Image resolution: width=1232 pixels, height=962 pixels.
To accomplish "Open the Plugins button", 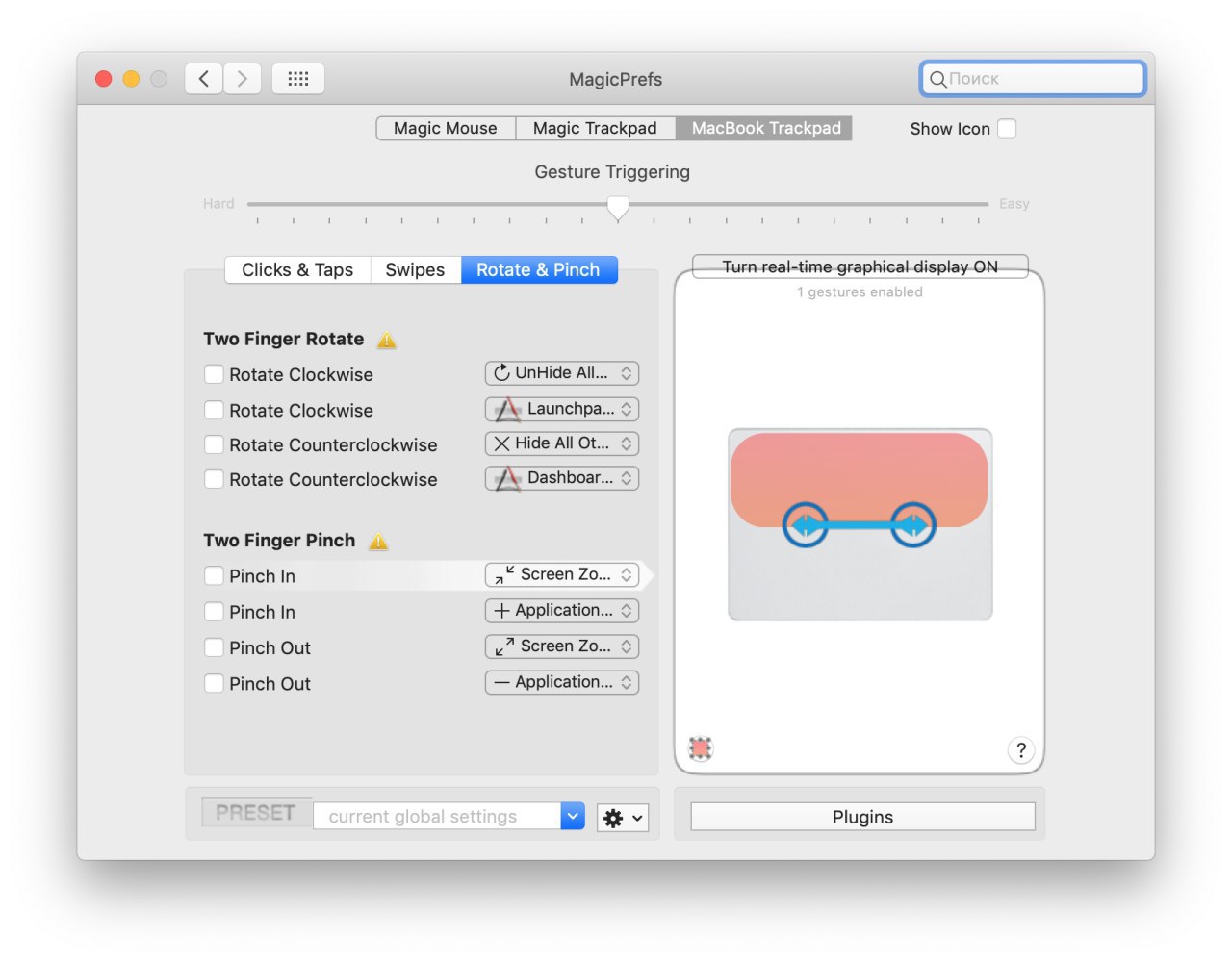I will (862, 817).
